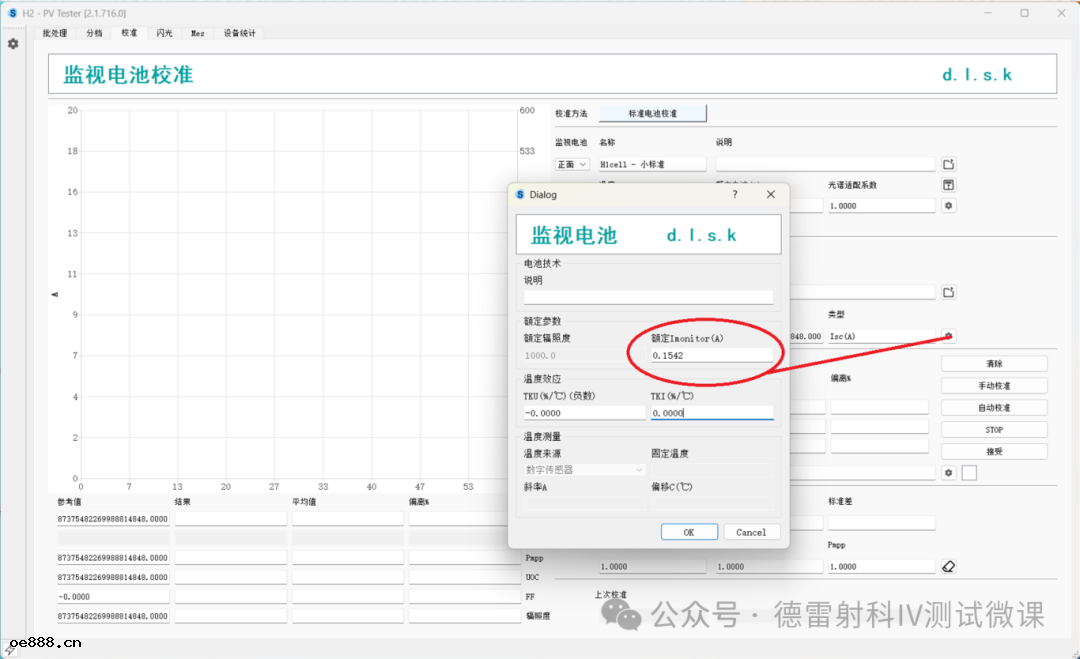Click the dialog help question mark
Viewport: 1080px width, 659px height.
click(735, 195)
